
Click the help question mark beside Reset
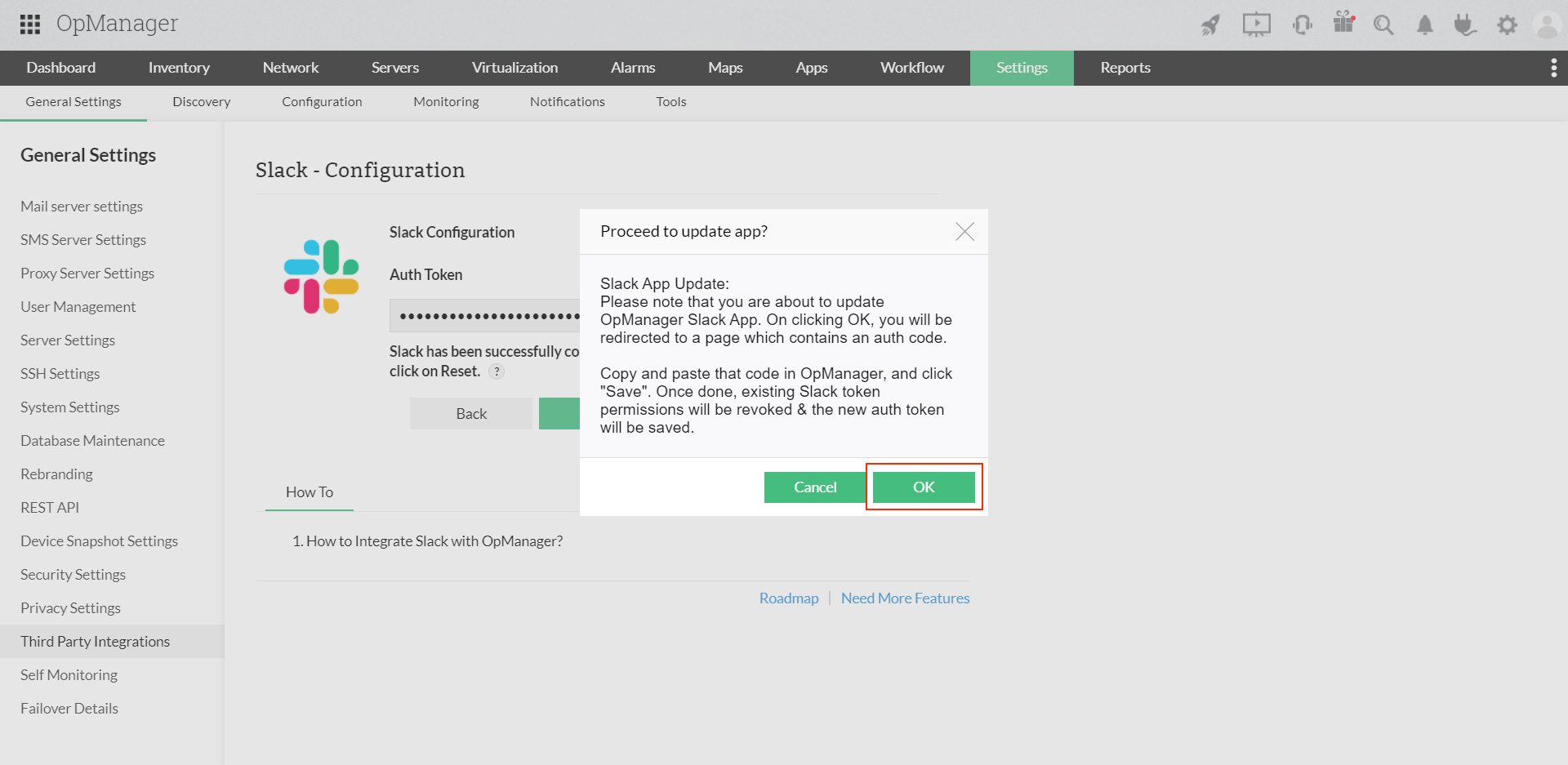(497, 371)
